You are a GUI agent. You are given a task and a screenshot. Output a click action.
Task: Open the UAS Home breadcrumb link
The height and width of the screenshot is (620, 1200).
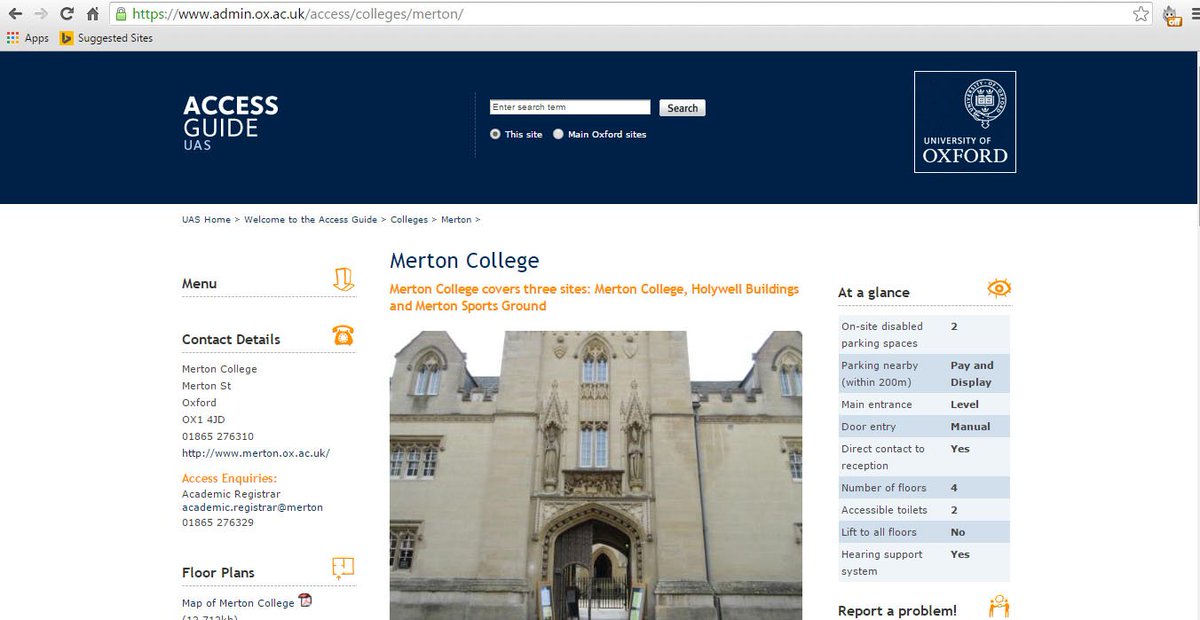tap(206, 219)
